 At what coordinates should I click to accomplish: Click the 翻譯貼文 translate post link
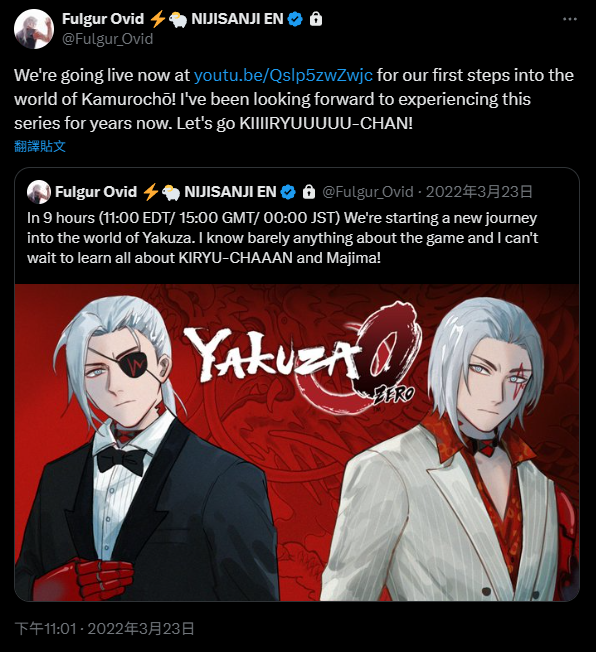pyautogui.click(x=40, y=146)
